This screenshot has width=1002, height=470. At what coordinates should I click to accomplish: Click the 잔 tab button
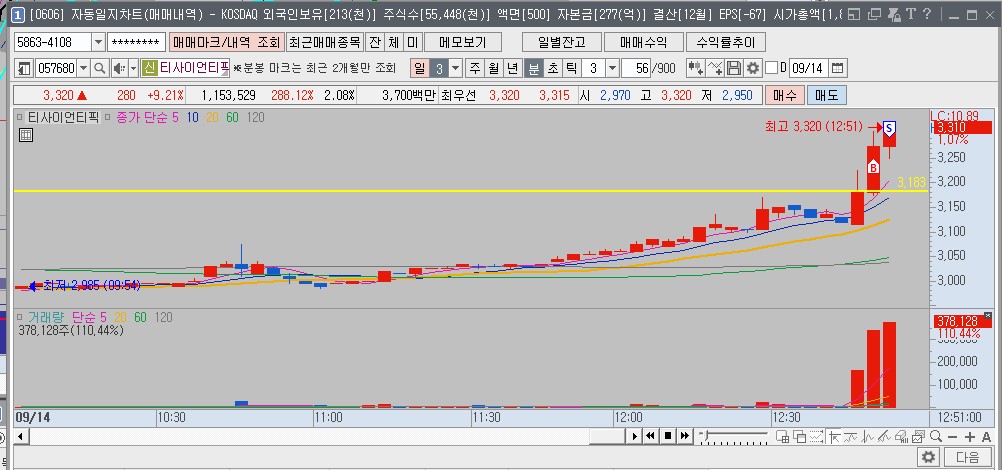point(374,43)
